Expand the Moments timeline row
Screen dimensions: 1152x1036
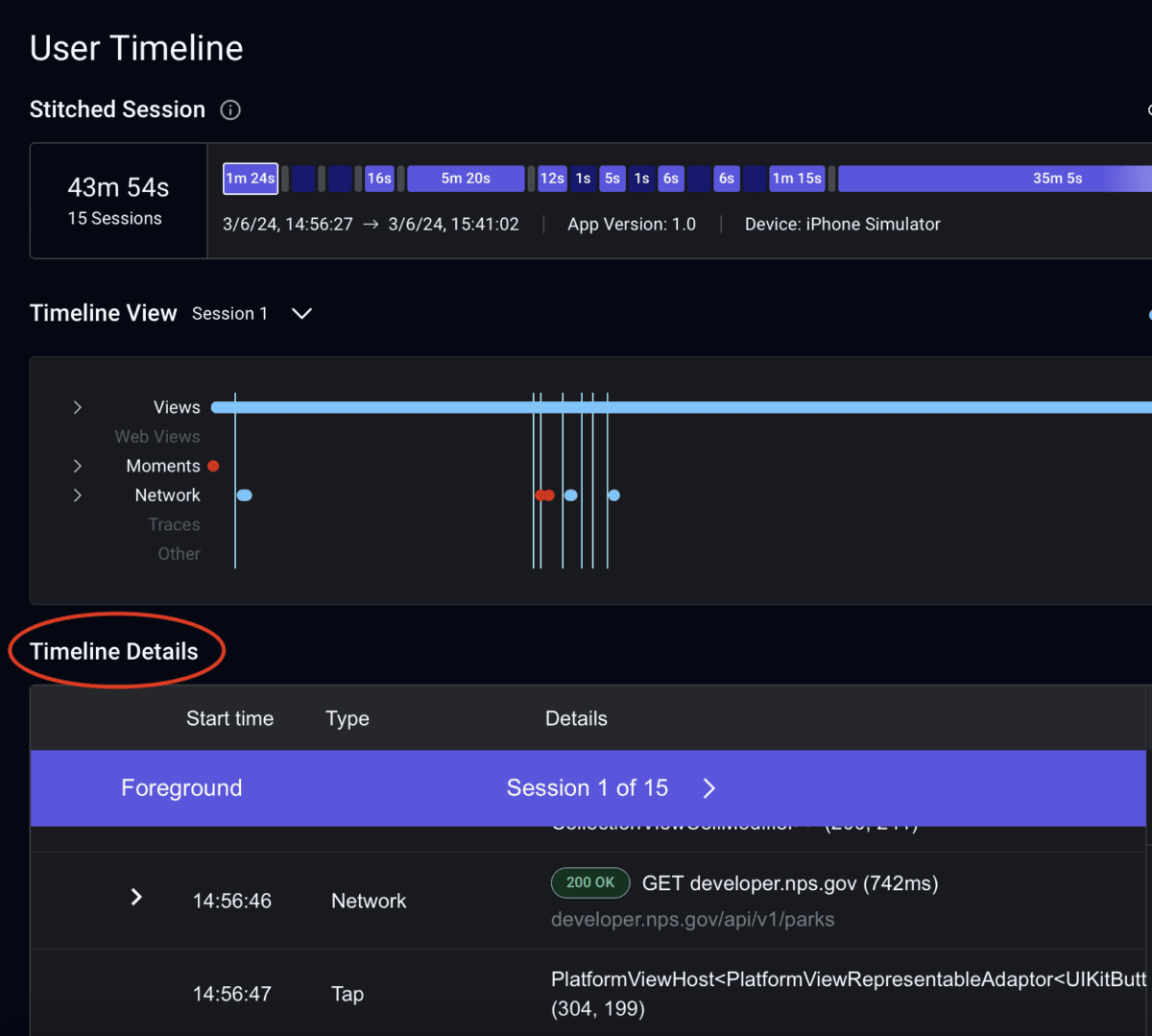coord(78,466)
